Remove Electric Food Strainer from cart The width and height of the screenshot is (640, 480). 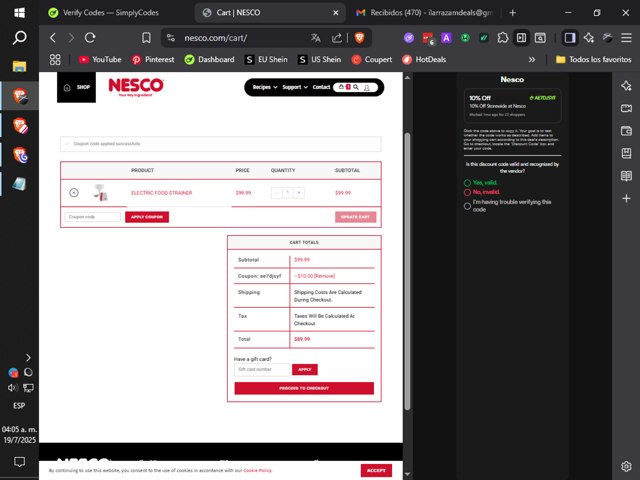point(74,193)
